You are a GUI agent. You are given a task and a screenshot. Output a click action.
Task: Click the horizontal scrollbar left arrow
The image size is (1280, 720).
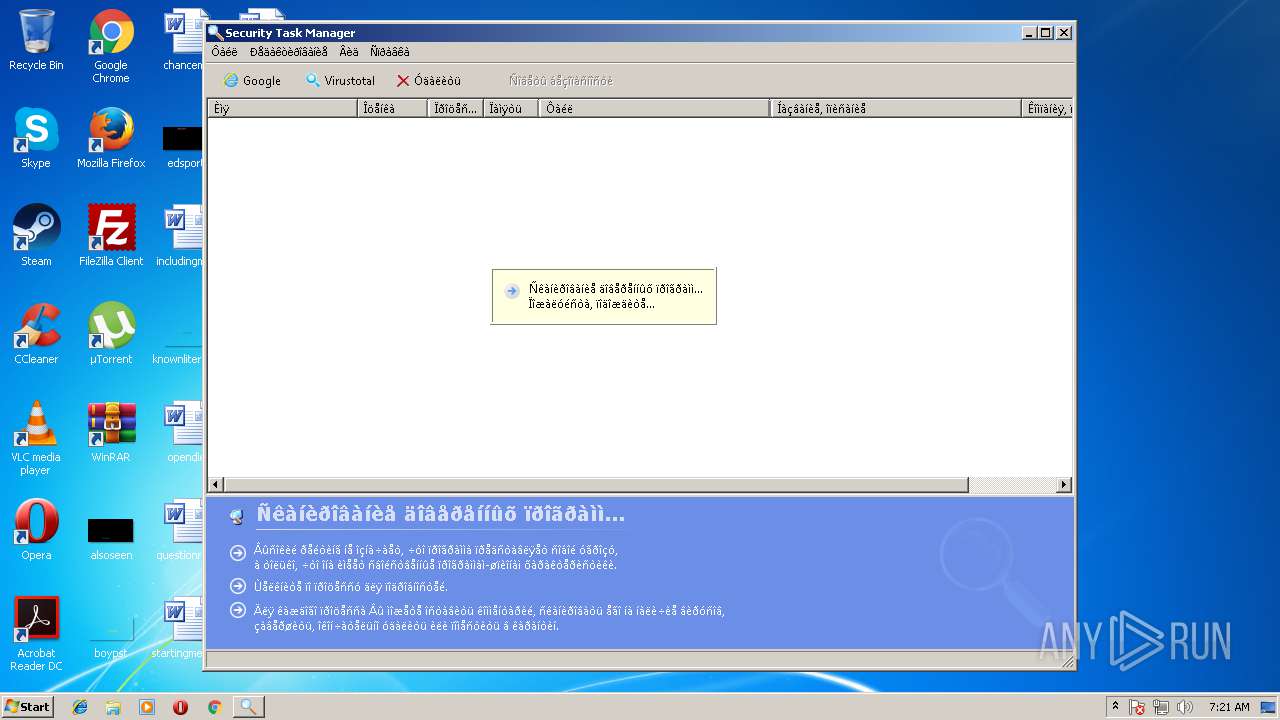click(215, 485)
